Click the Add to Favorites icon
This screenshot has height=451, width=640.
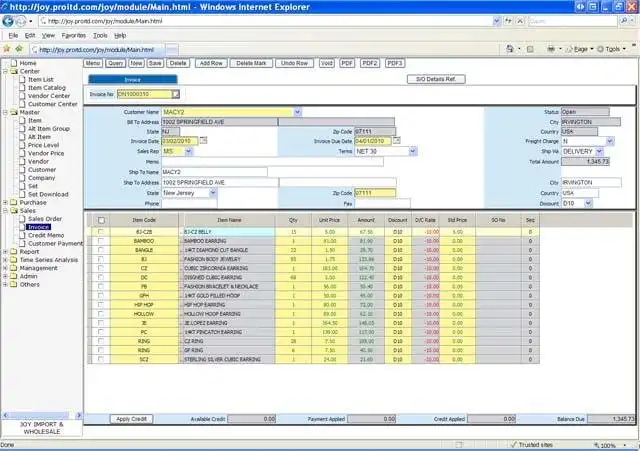[19, 49]
